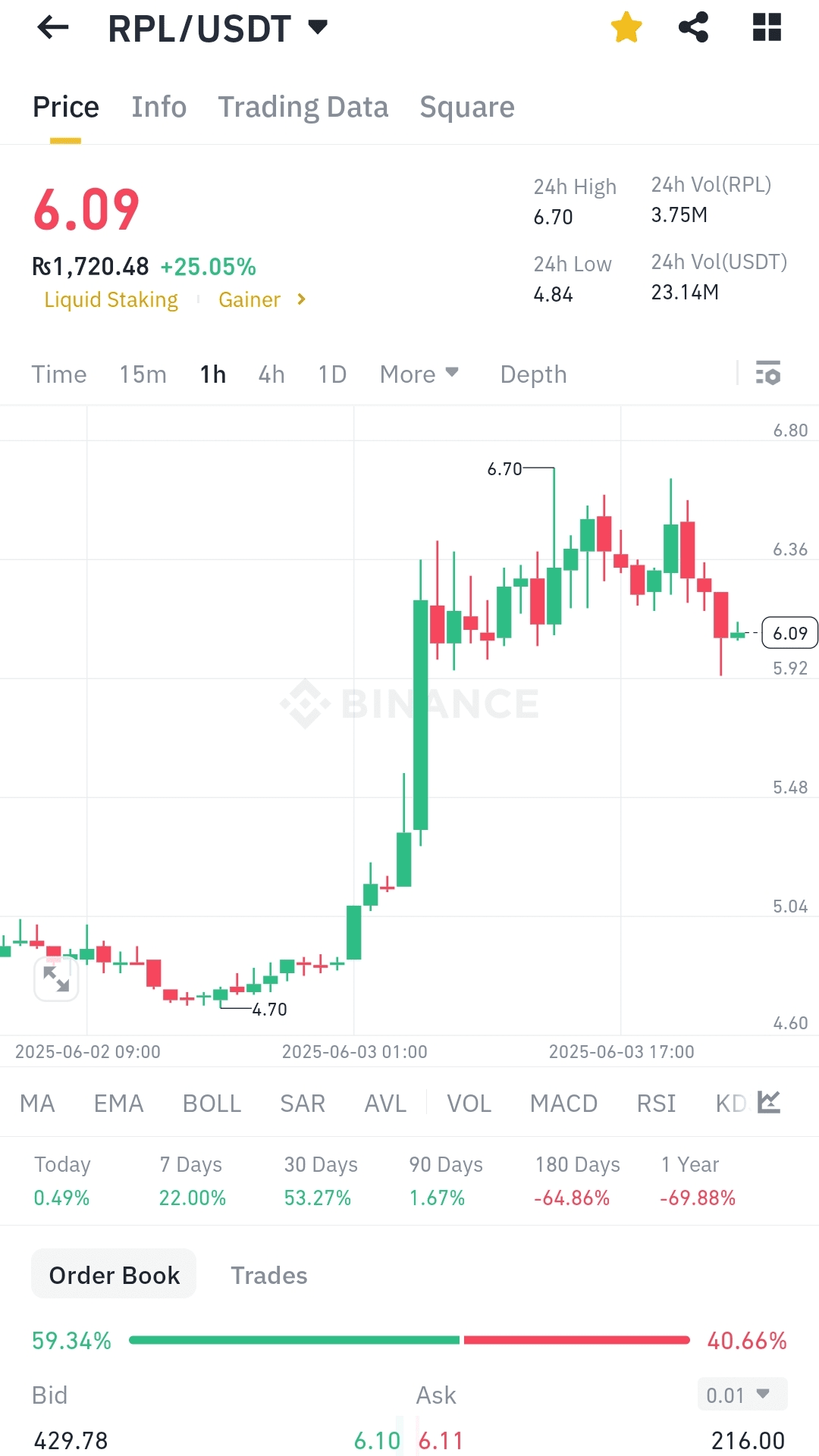Screen dimensions: 819x1456
Task: Tap the Gainer arrow chevron
Action: [x=301, y=299]
